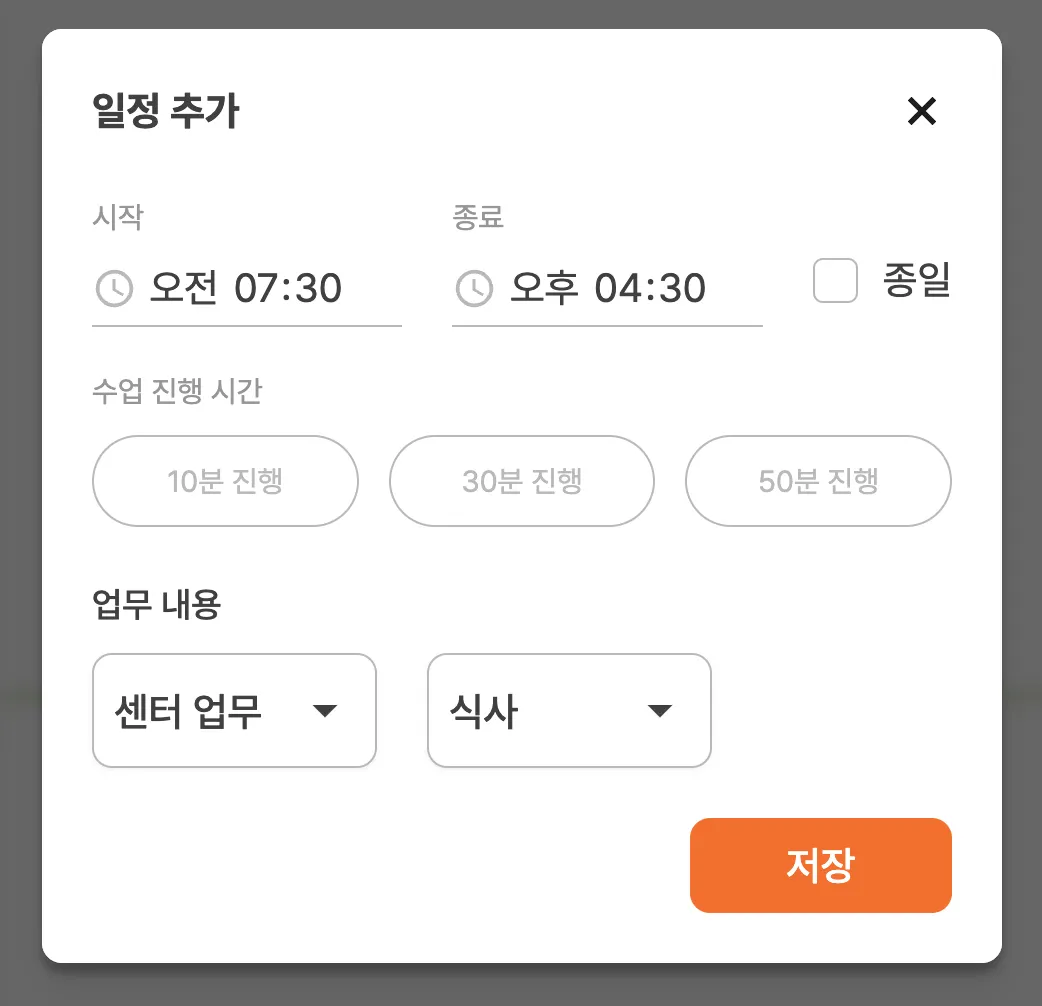Click the 종일 label text
Image resolution: width=1042 pixels, height=1006 pixels.
(x=916, y=281)
